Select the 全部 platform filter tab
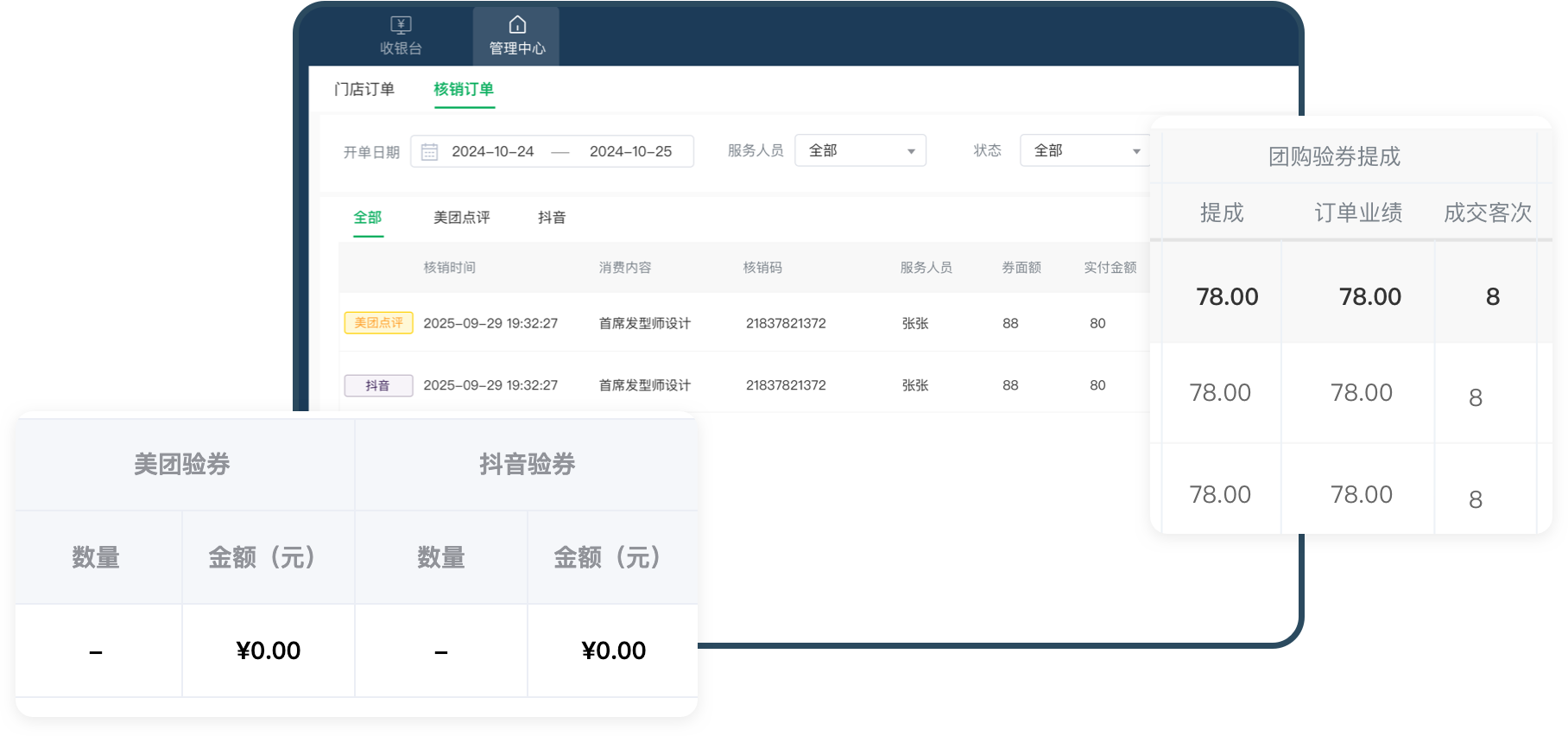The width and height of the screenshot is (1568, 736). (x=368, y=217)
